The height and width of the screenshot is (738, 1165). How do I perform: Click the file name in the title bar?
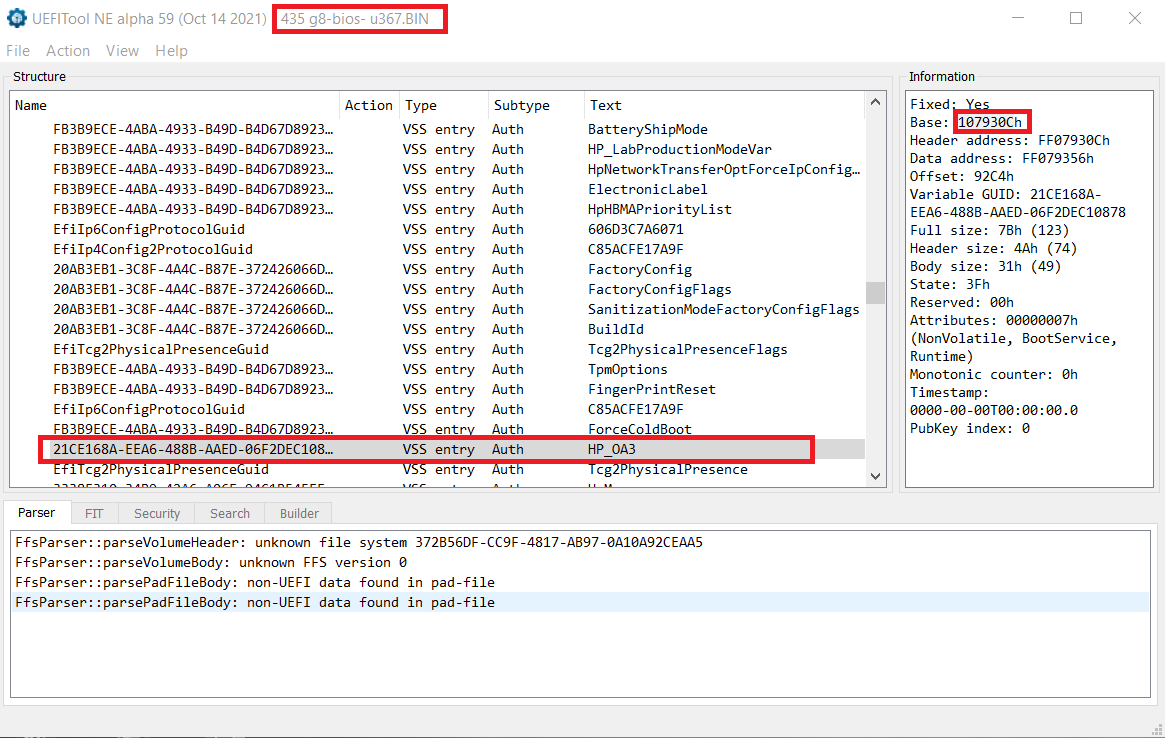coord(354,19)
